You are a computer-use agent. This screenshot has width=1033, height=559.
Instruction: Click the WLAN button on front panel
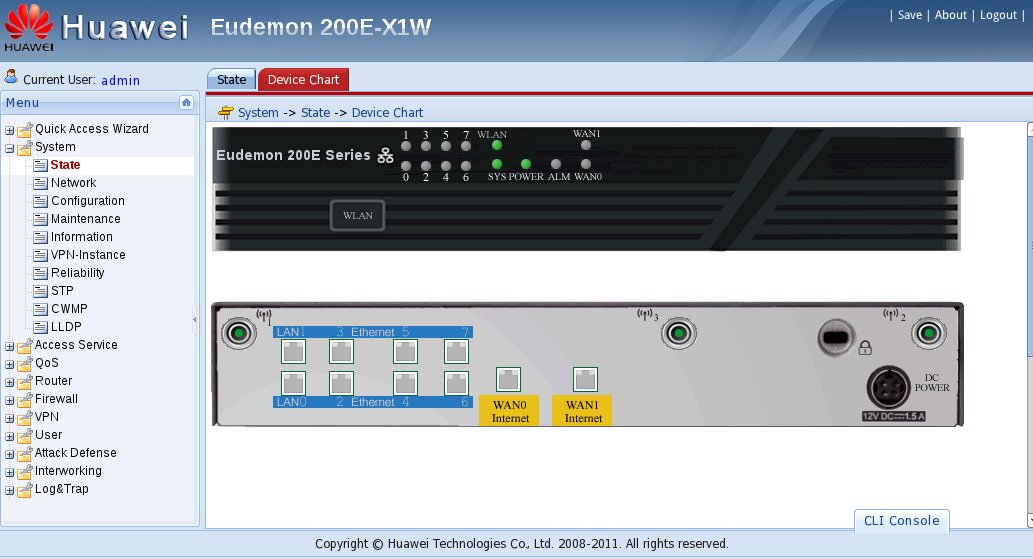(357, 215)
